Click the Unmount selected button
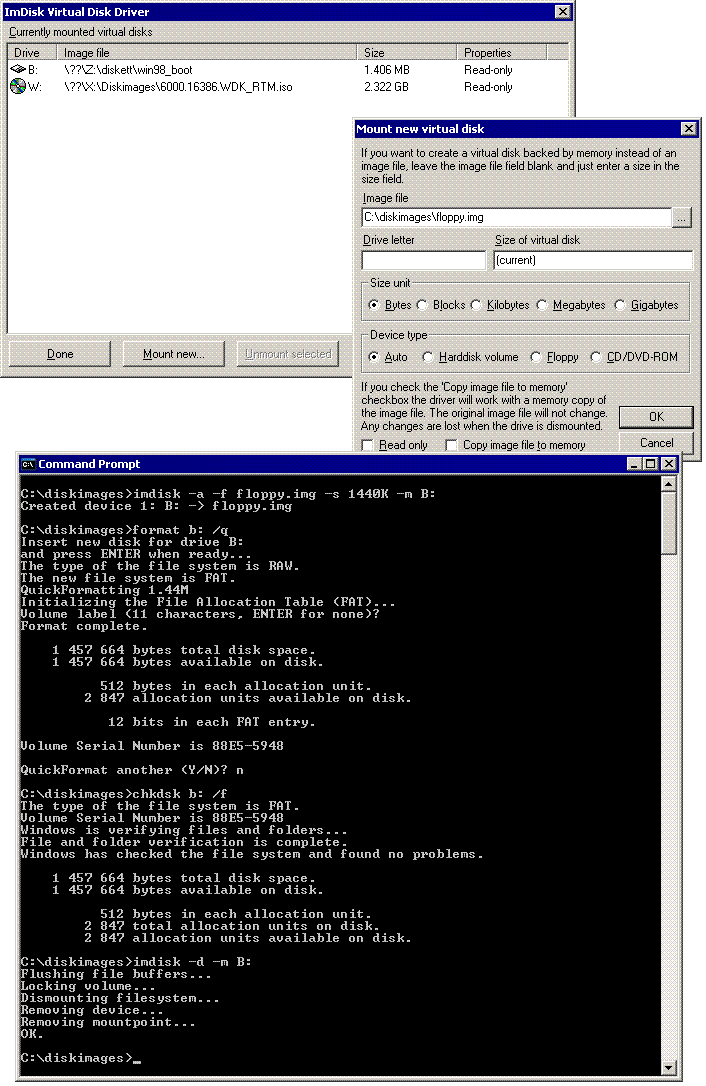The image size is (706, 1086). pyautogui.click(x=288, y=354)
